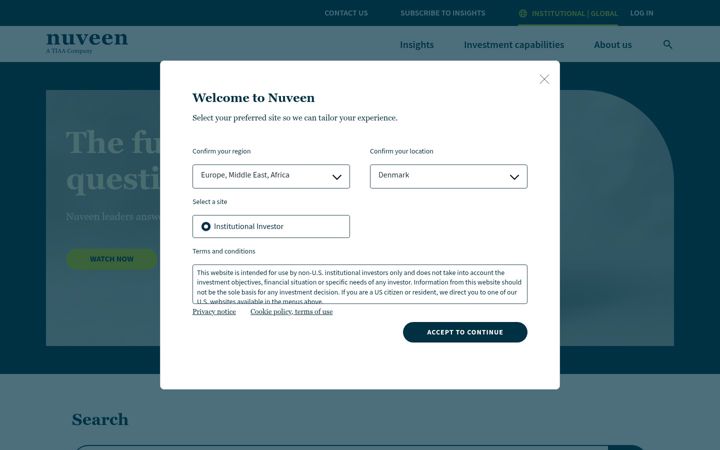Click the 'Search' heading below the hero

(x=100, y=419)
